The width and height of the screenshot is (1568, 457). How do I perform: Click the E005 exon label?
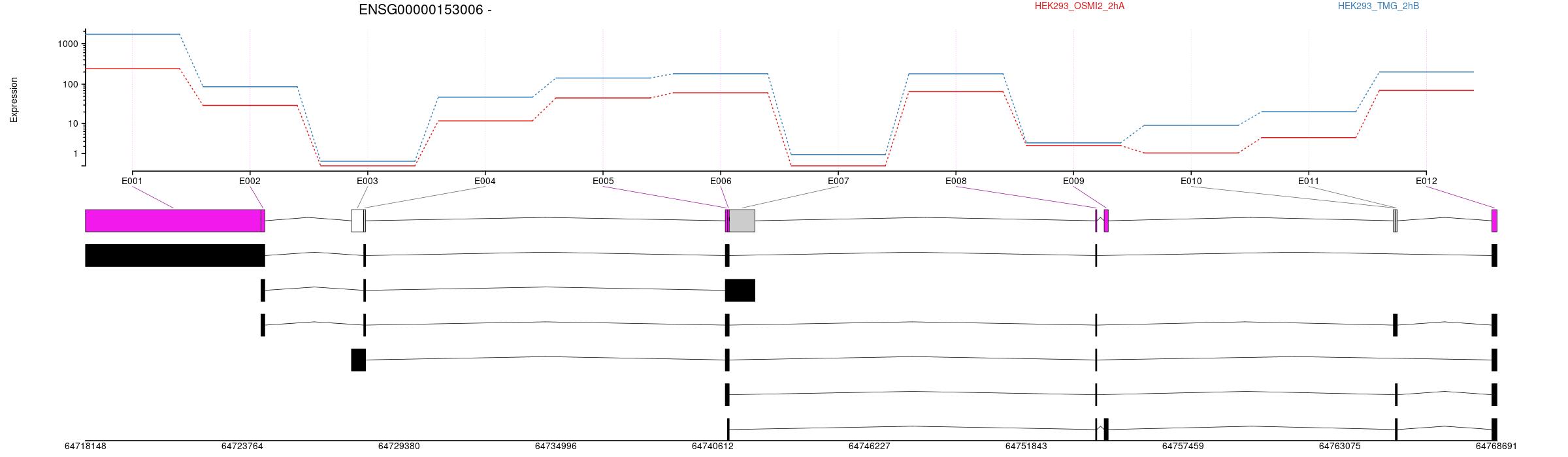pyautogui.click(x=603, y=181)
